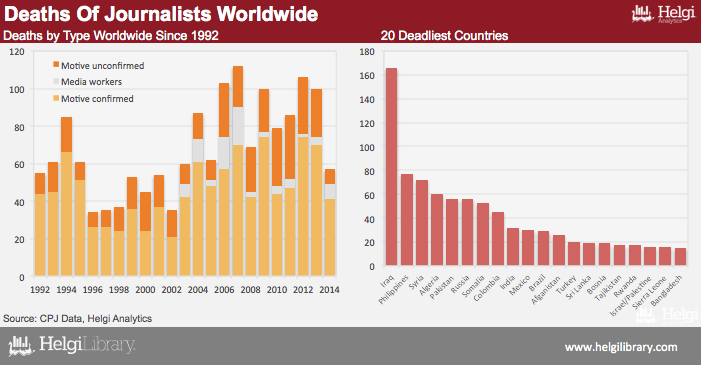Click the 1994 bar in deaths chart

(x=67, y=196)
